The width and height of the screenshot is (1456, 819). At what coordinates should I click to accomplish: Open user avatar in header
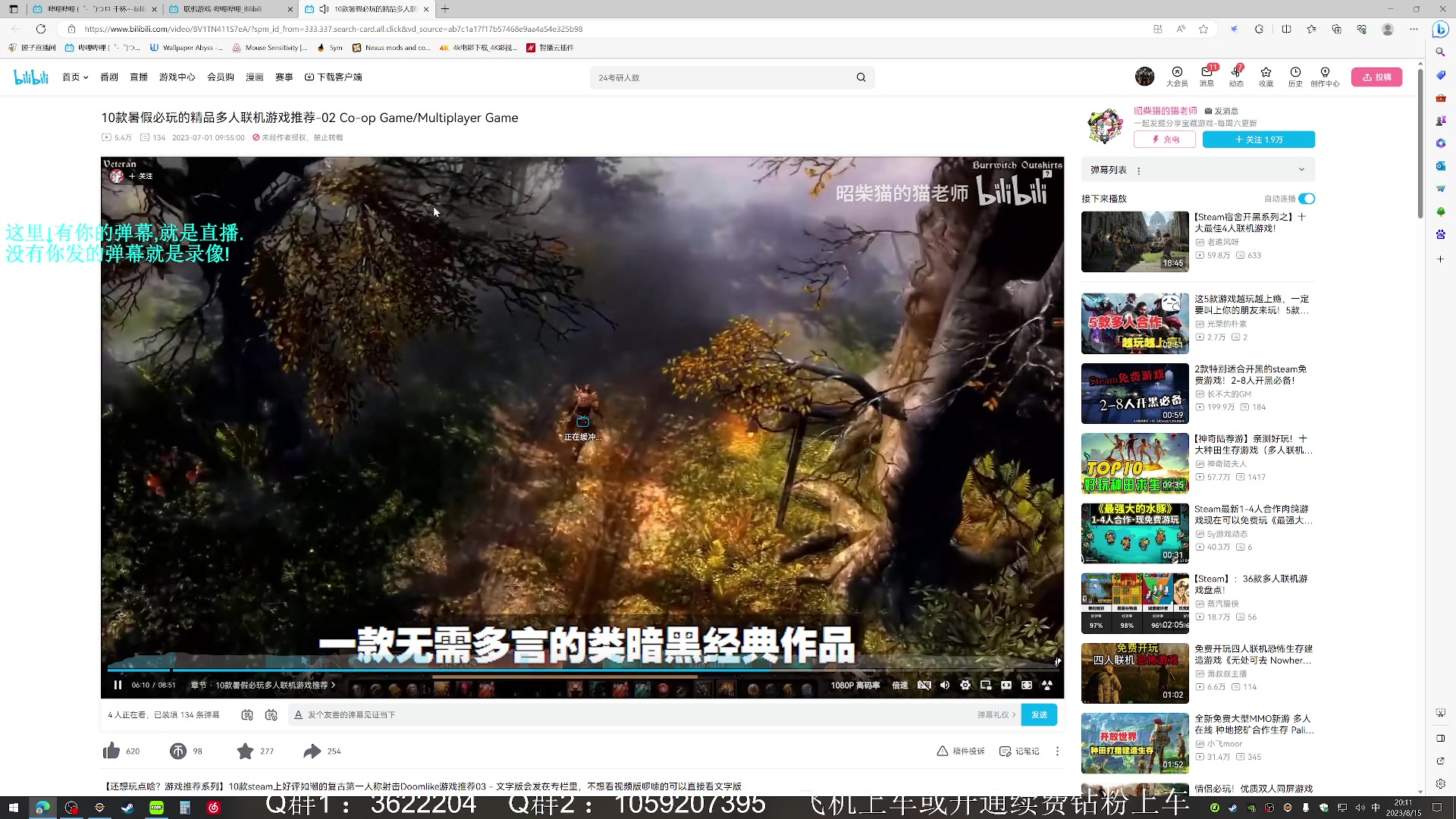coord(1144,76)
